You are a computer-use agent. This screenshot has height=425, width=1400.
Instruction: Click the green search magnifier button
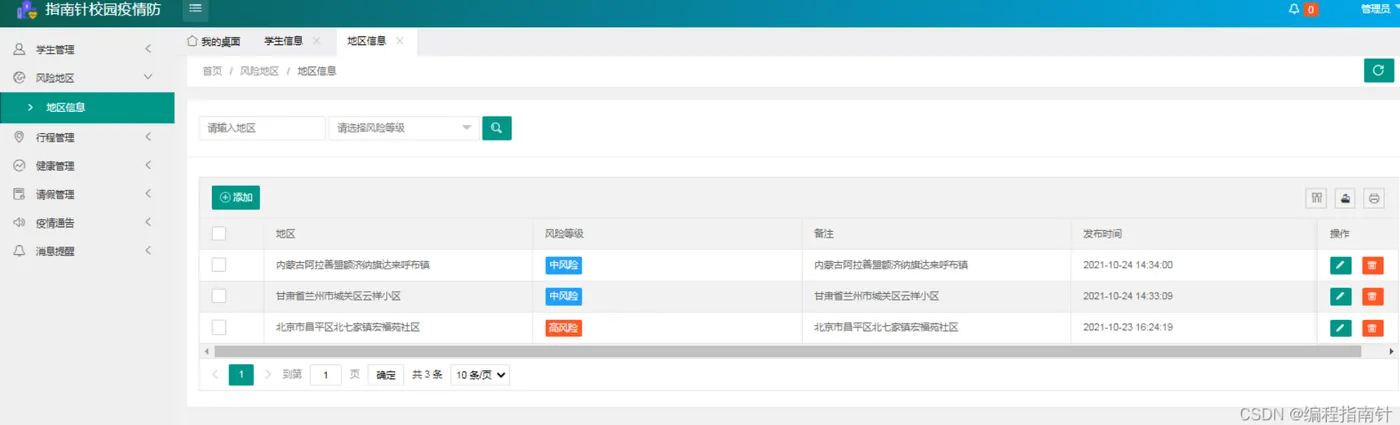(497, 128)
